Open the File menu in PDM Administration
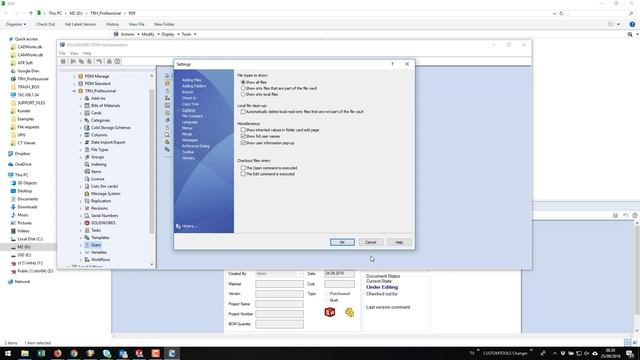This screenshot has height=360, width=640. pyautogui.click(x=62, y=53)
